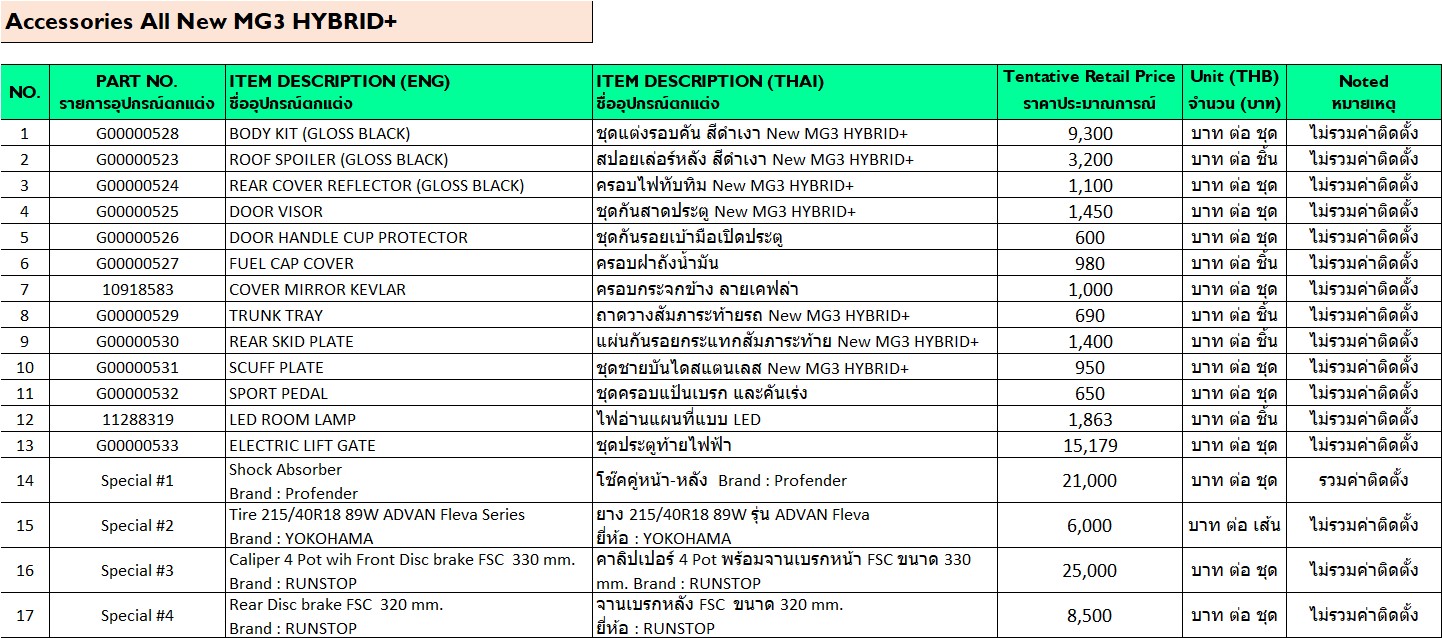Select the price 21,000
Viewport: 1442px width, 638px height.
[x=1089, y=480]
